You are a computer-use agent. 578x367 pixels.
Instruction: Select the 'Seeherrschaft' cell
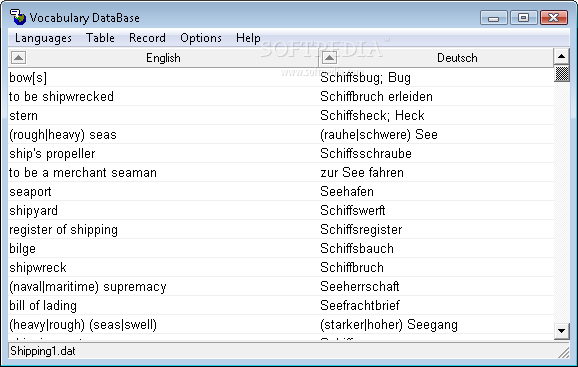pos(436,286)
